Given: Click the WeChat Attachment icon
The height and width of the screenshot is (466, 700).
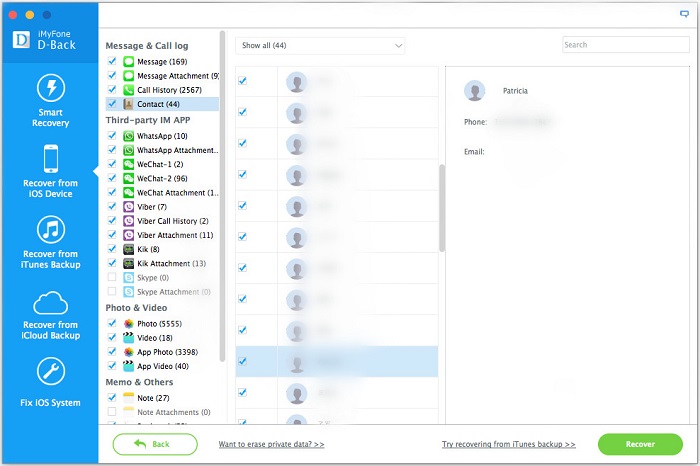Looking at the screenshot, I should tap(129, 193).
